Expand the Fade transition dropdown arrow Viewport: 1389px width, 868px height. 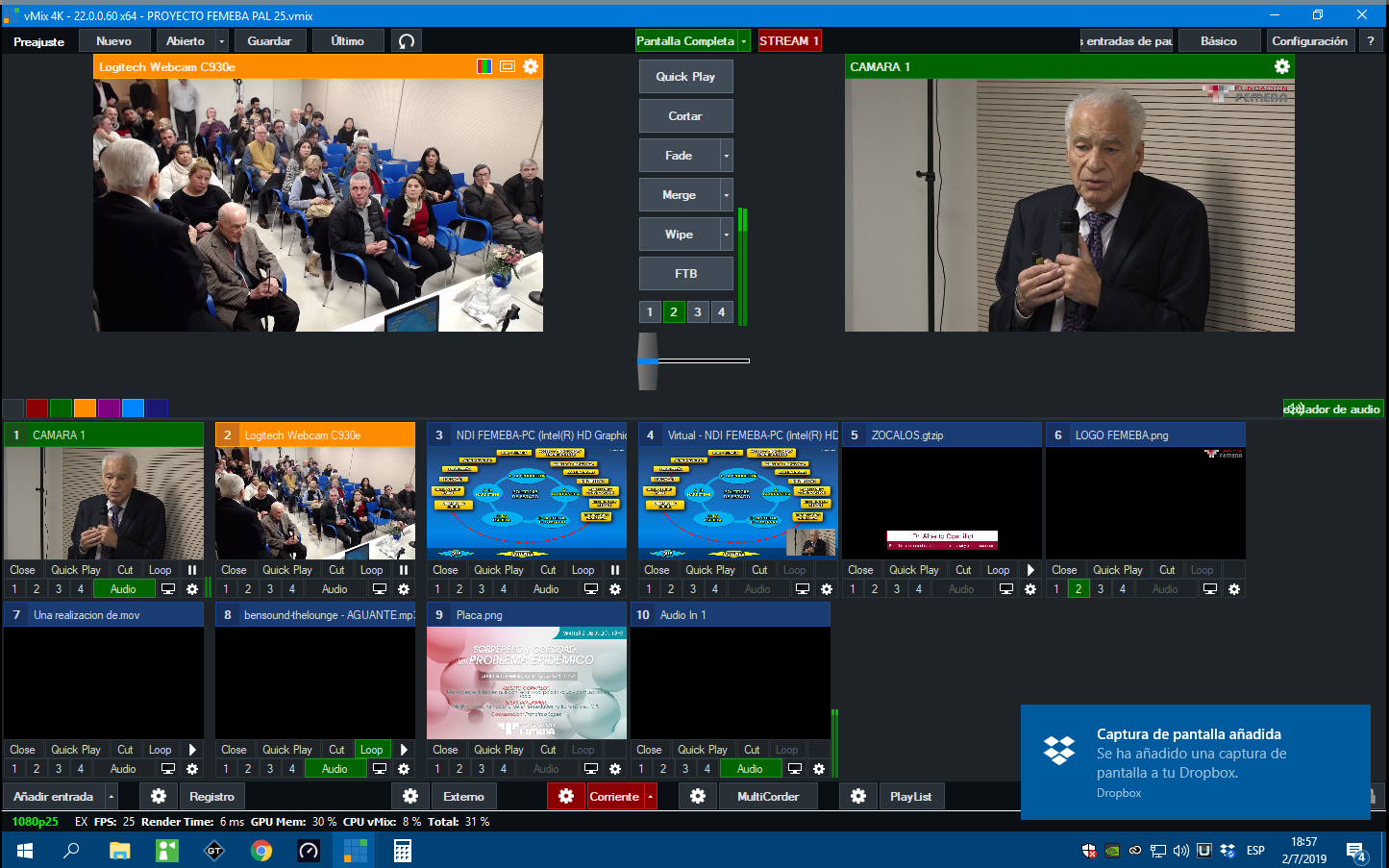pos(727,156)
